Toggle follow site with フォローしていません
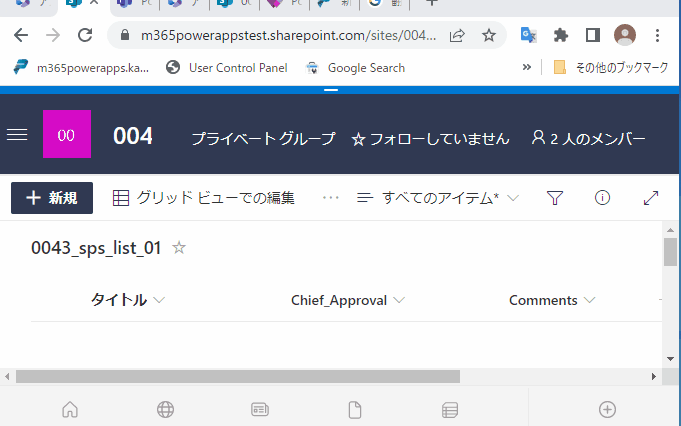The width and height of the screenshot is (681, 426). point(430,139)
